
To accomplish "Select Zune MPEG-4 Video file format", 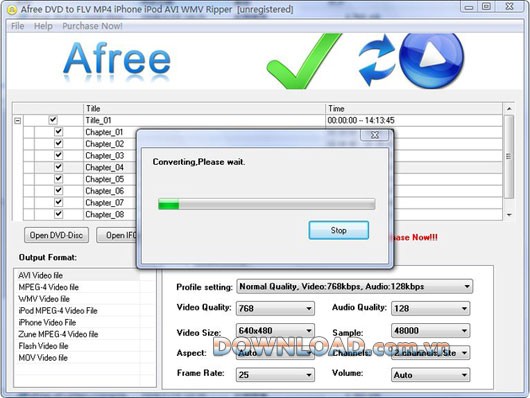I will [x=58, y=334].
